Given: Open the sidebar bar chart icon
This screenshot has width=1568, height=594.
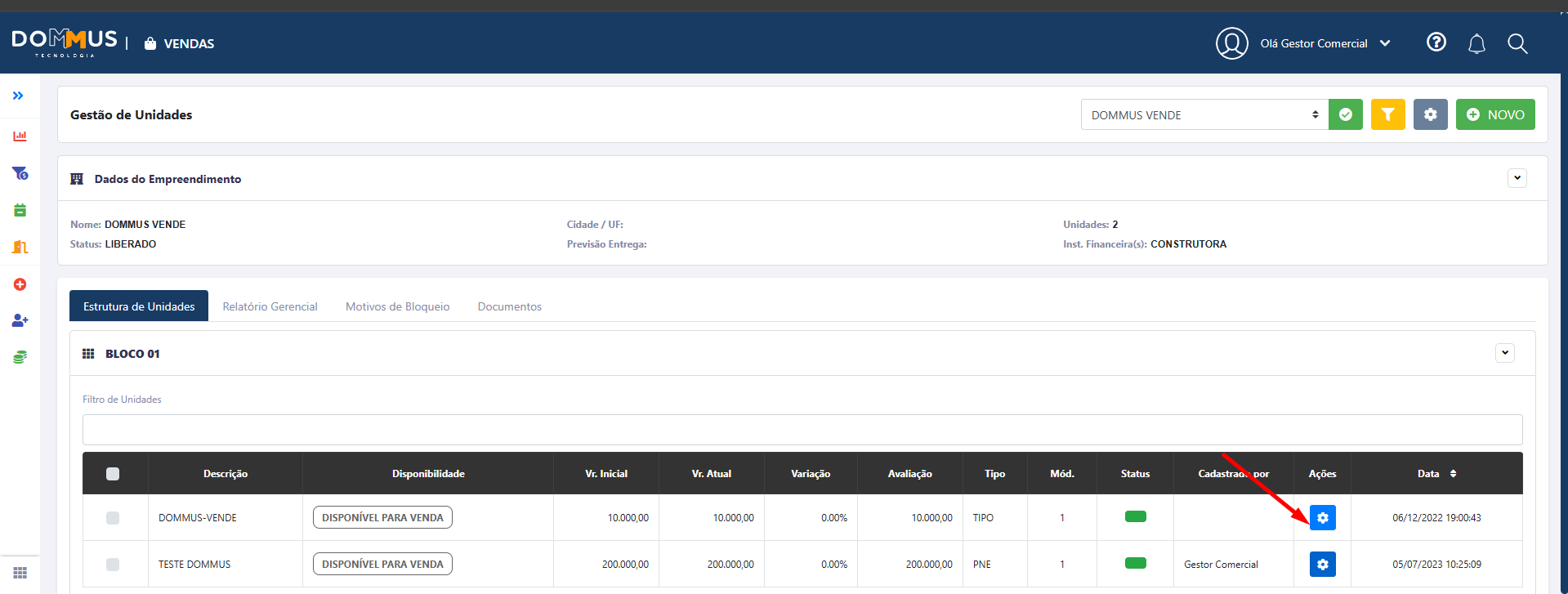Looking at the screenshot, I should [20, 136].
